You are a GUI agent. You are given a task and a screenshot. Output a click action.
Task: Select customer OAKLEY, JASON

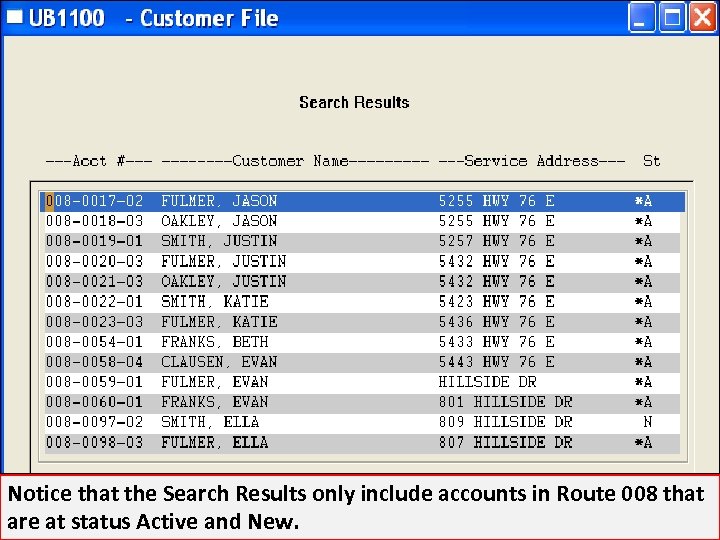point(219,221)
